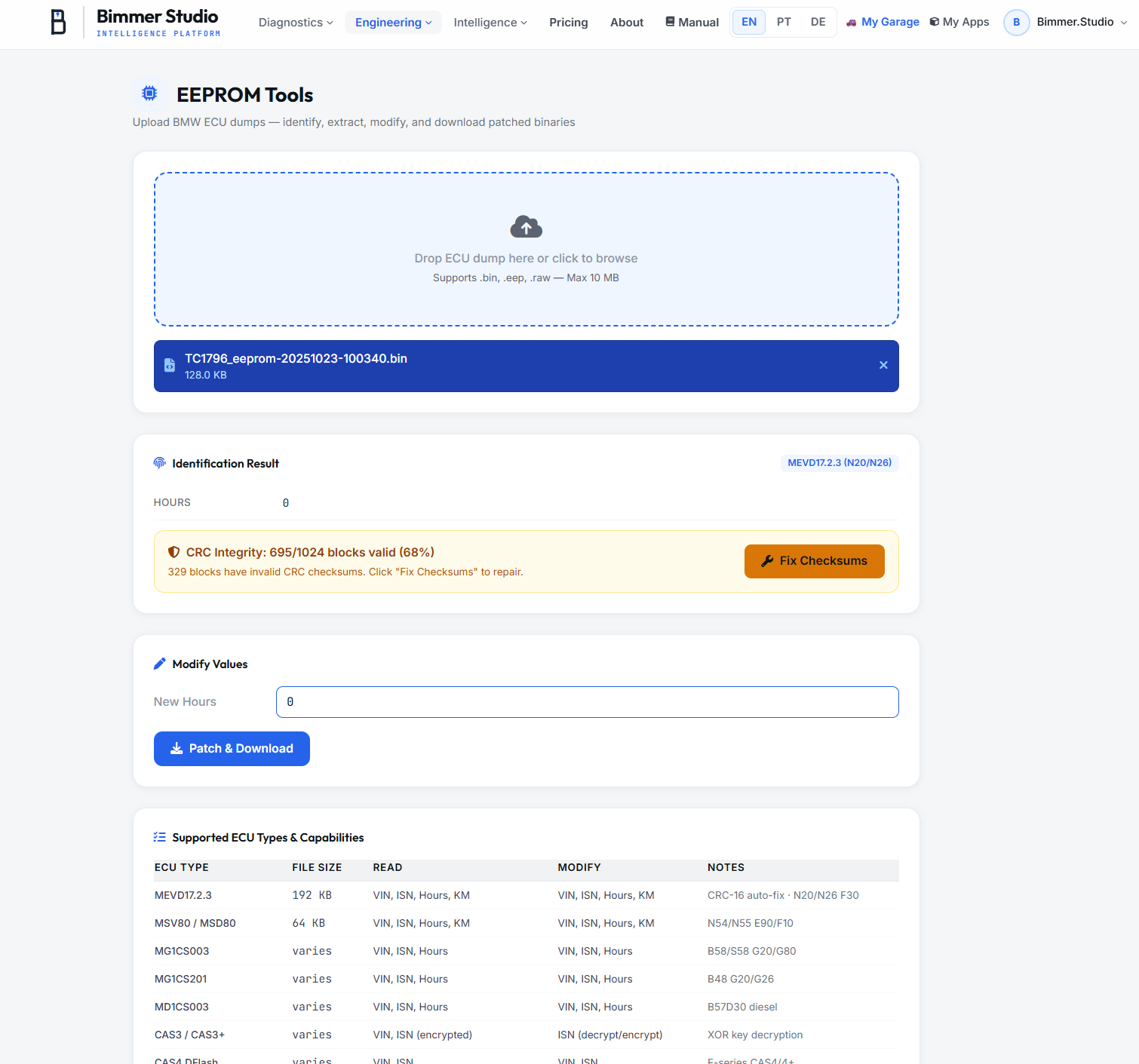Click Fix Checksums button

(x=815, y=561)
